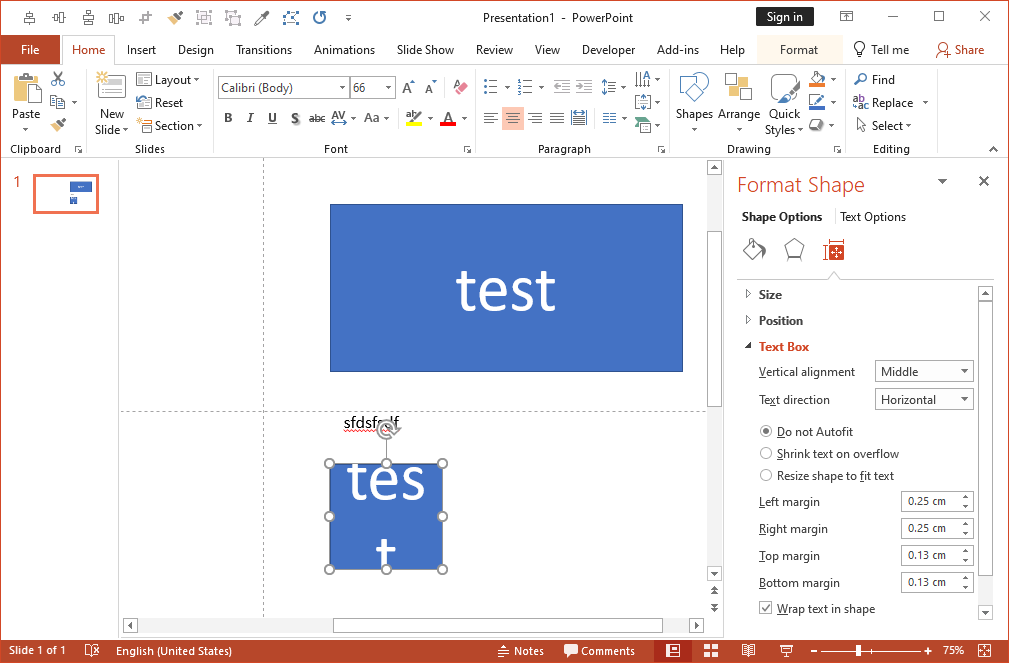1009x663 pixels.
Task: Clear all formatting eraser icon
Action: pyautogui.click(x=460, y=88)
